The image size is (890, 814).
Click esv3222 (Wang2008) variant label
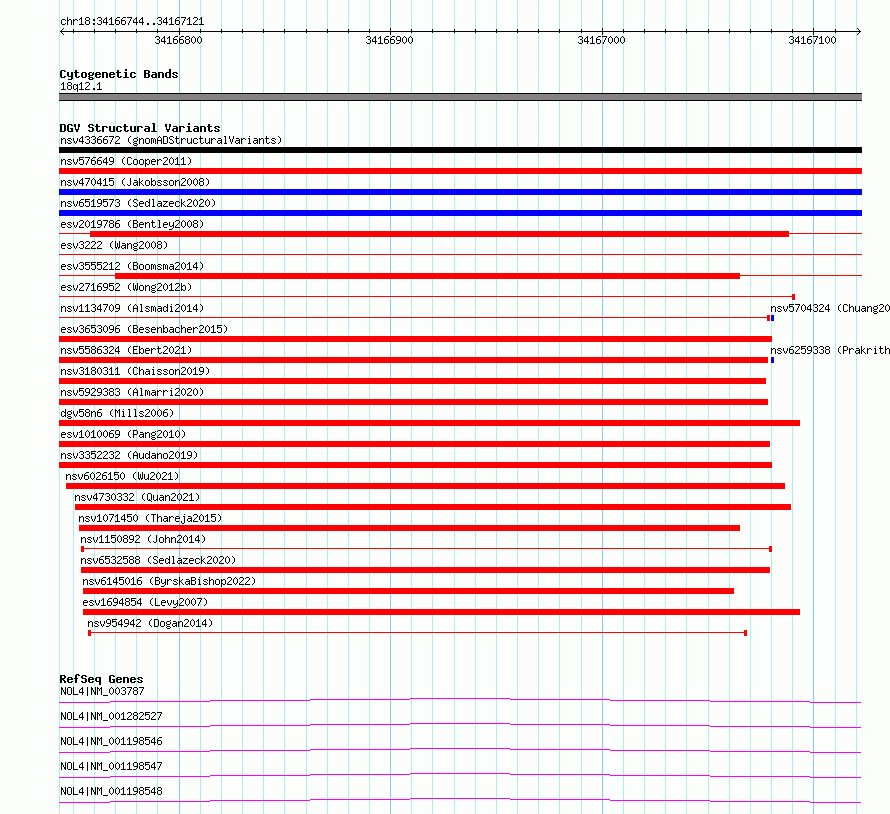(x=114, y=245)
